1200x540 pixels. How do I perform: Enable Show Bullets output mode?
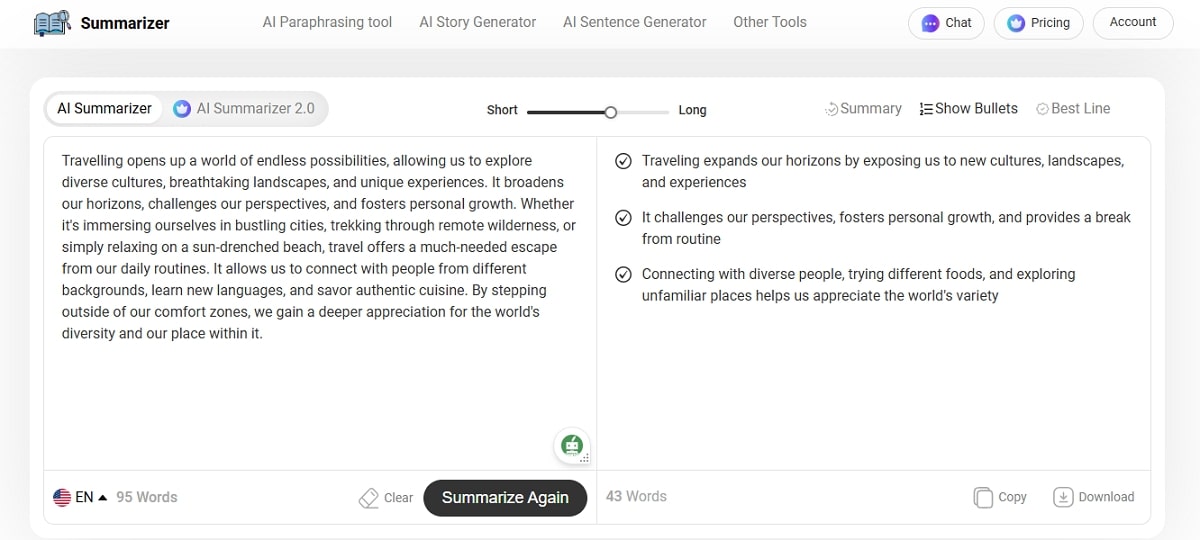click(968, 109)
